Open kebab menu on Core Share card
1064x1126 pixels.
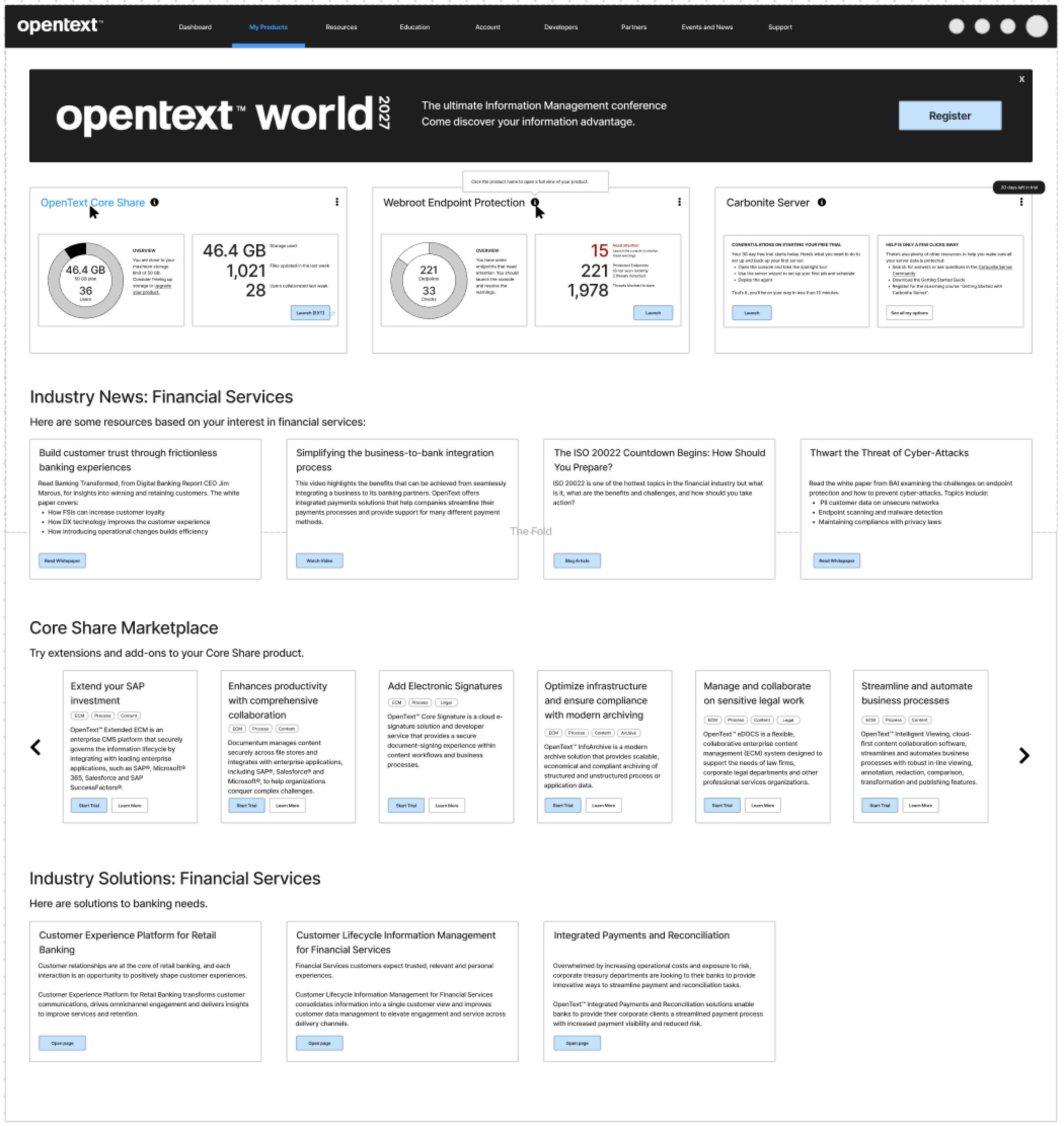point(337,202)
